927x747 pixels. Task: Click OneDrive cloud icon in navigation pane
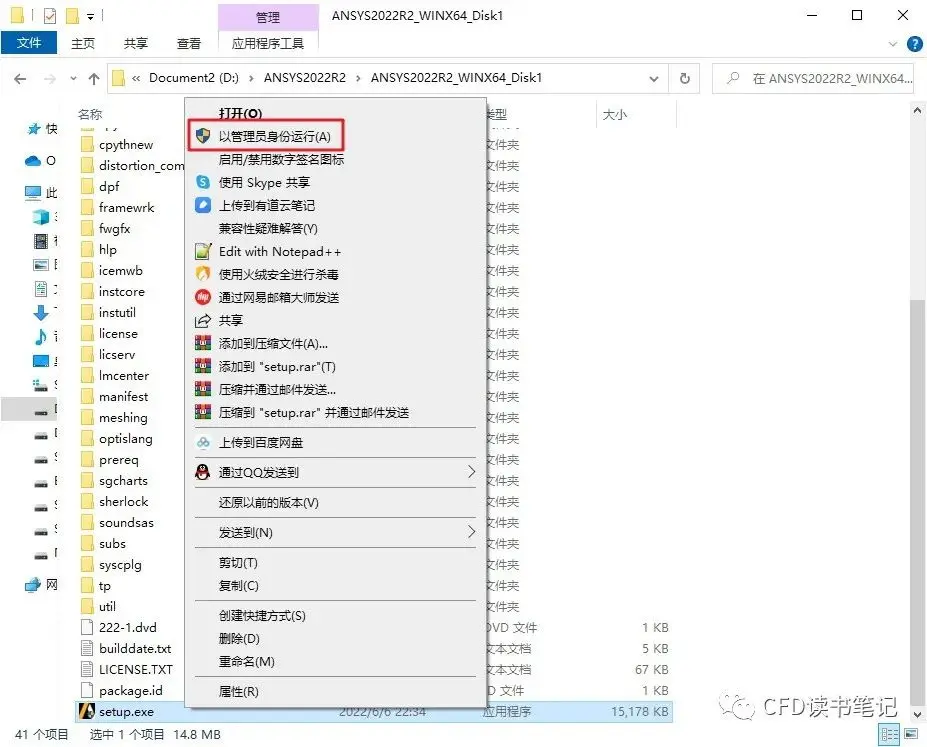point(33,161)
